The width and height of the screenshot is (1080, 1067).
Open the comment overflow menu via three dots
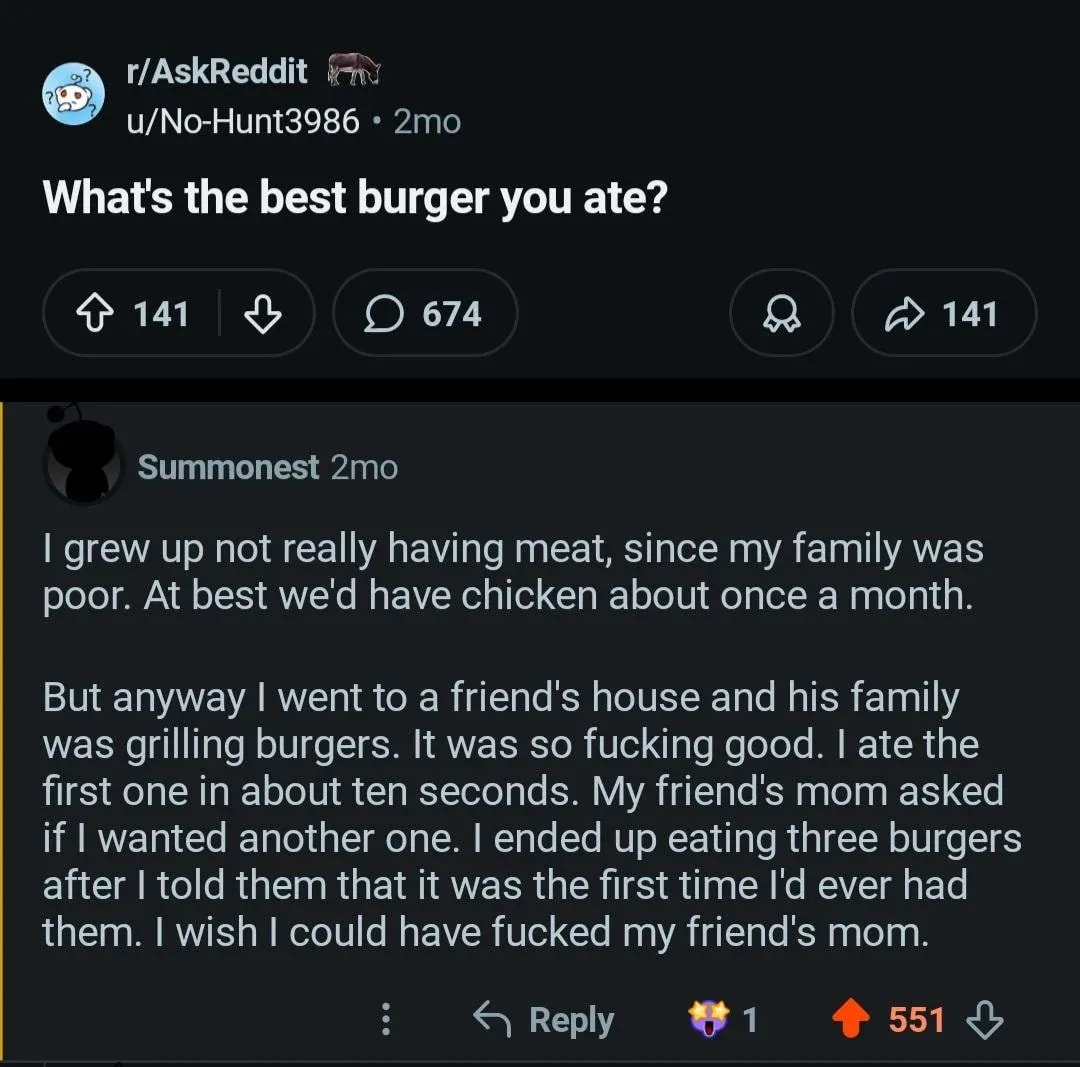click(386, 1019)
